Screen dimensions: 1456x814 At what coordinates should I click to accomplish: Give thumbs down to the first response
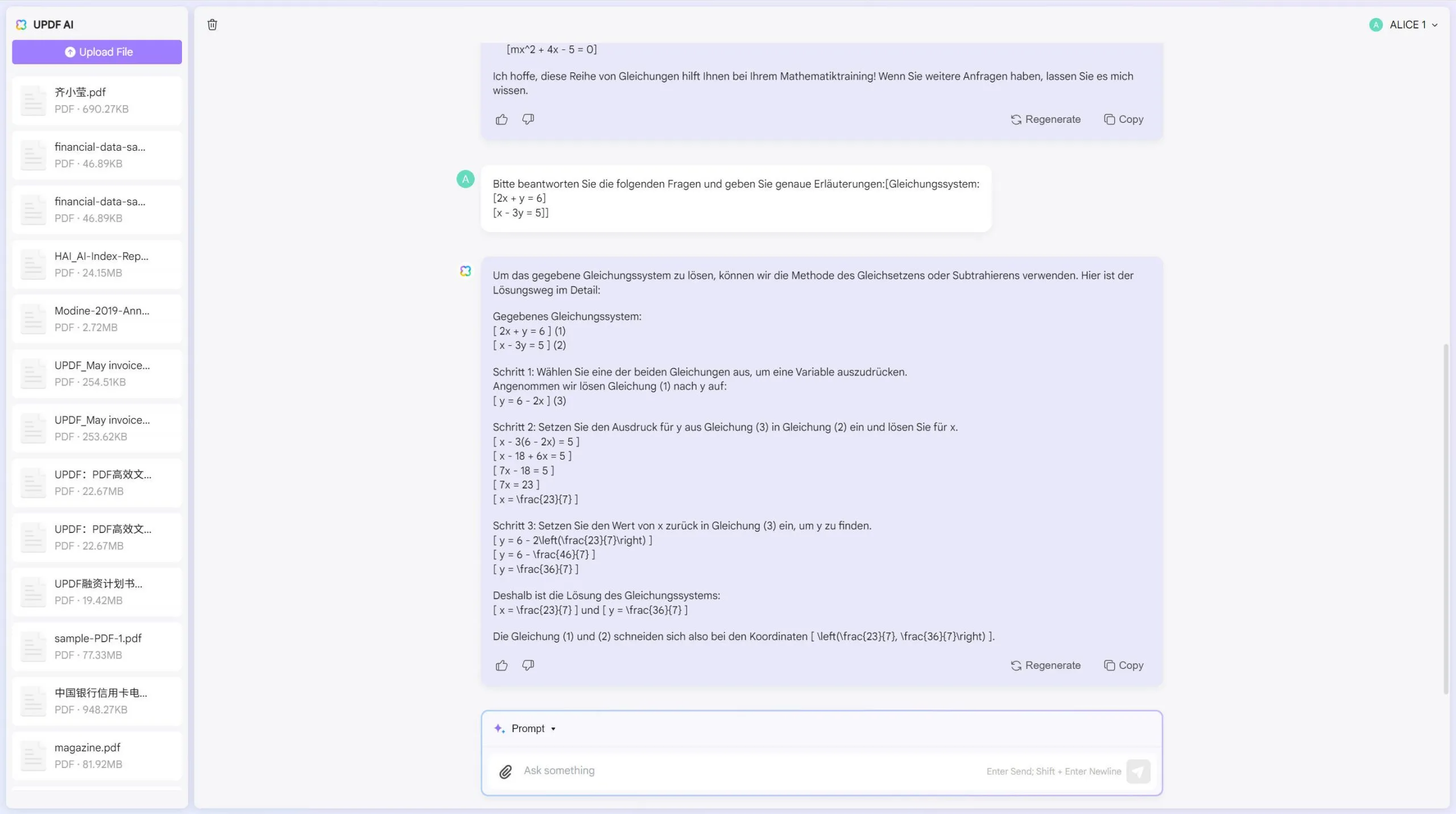527,119
